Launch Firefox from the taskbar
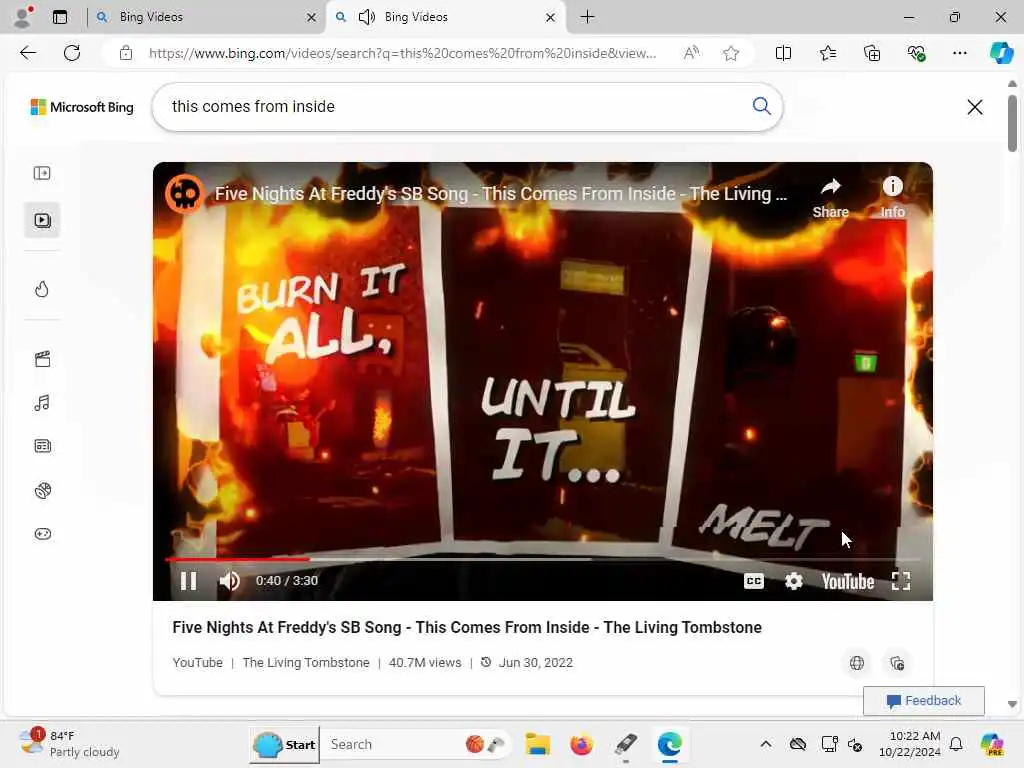 pos(581,744)
